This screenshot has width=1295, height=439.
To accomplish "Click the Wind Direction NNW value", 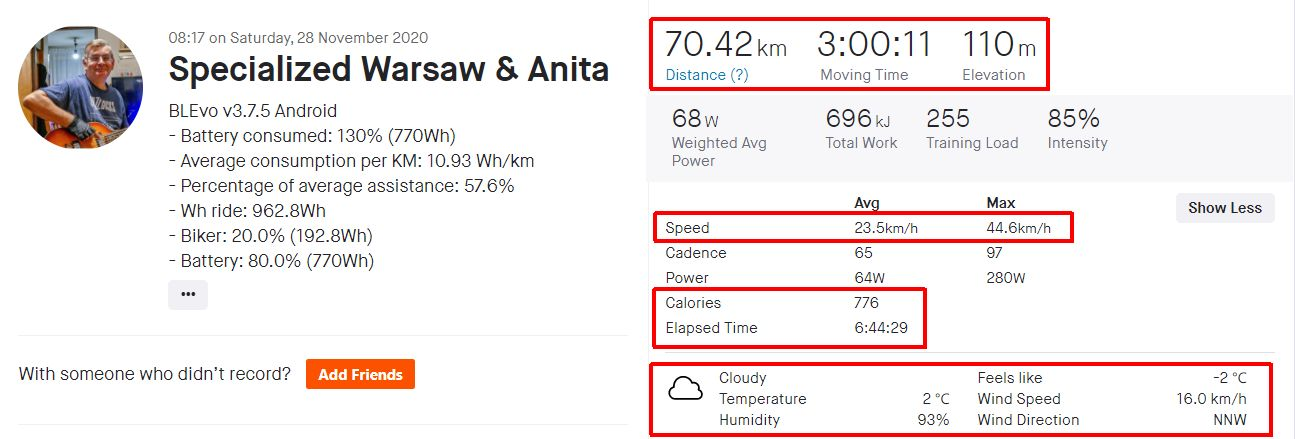I will [1231, 420].
